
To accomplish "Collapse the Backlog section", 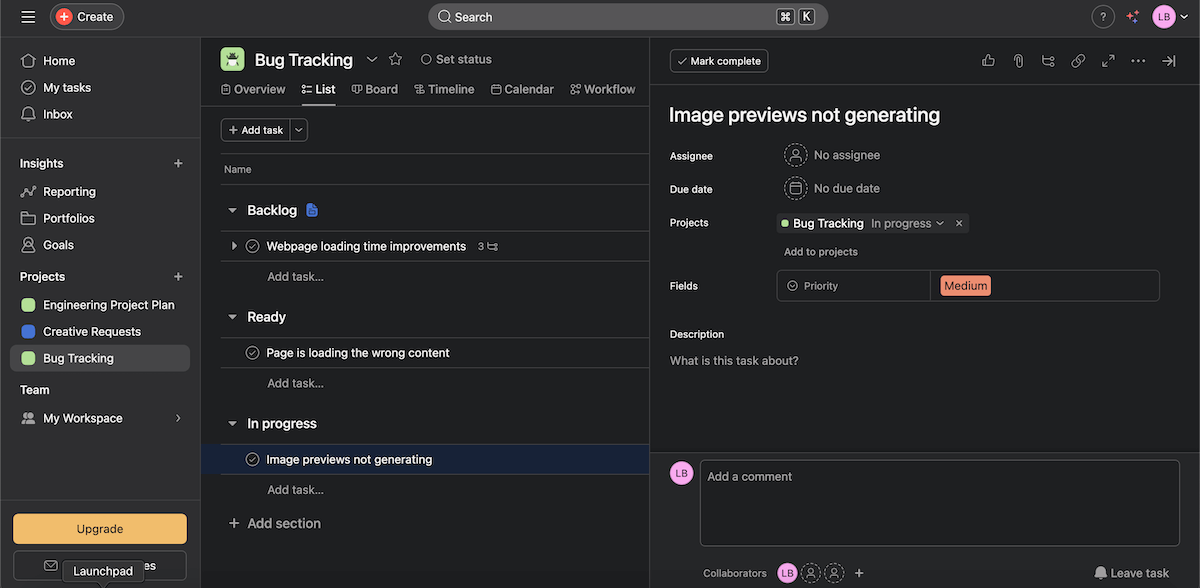I will [x=233, y=211].
